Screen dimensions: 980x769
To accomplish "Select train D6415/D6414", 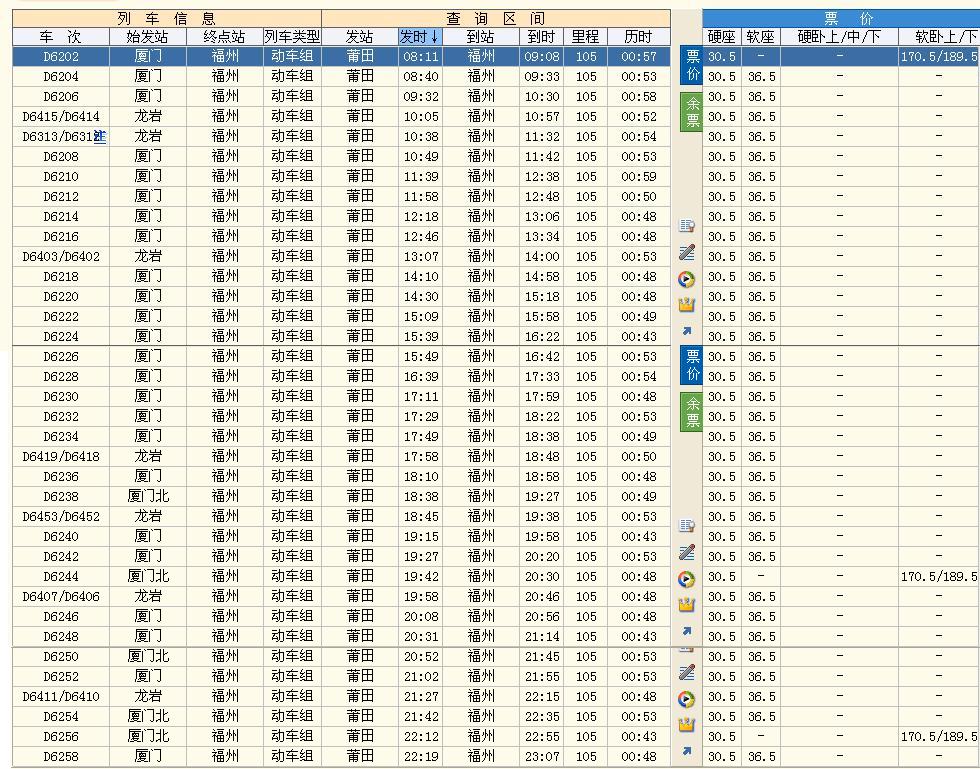I will [x=61, y=117].
